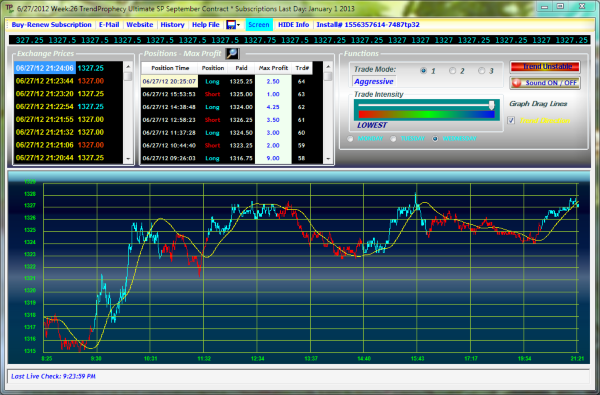Select Trade Mode option 3
Viewport: 600px width, 395px height.
coord(482,71)
